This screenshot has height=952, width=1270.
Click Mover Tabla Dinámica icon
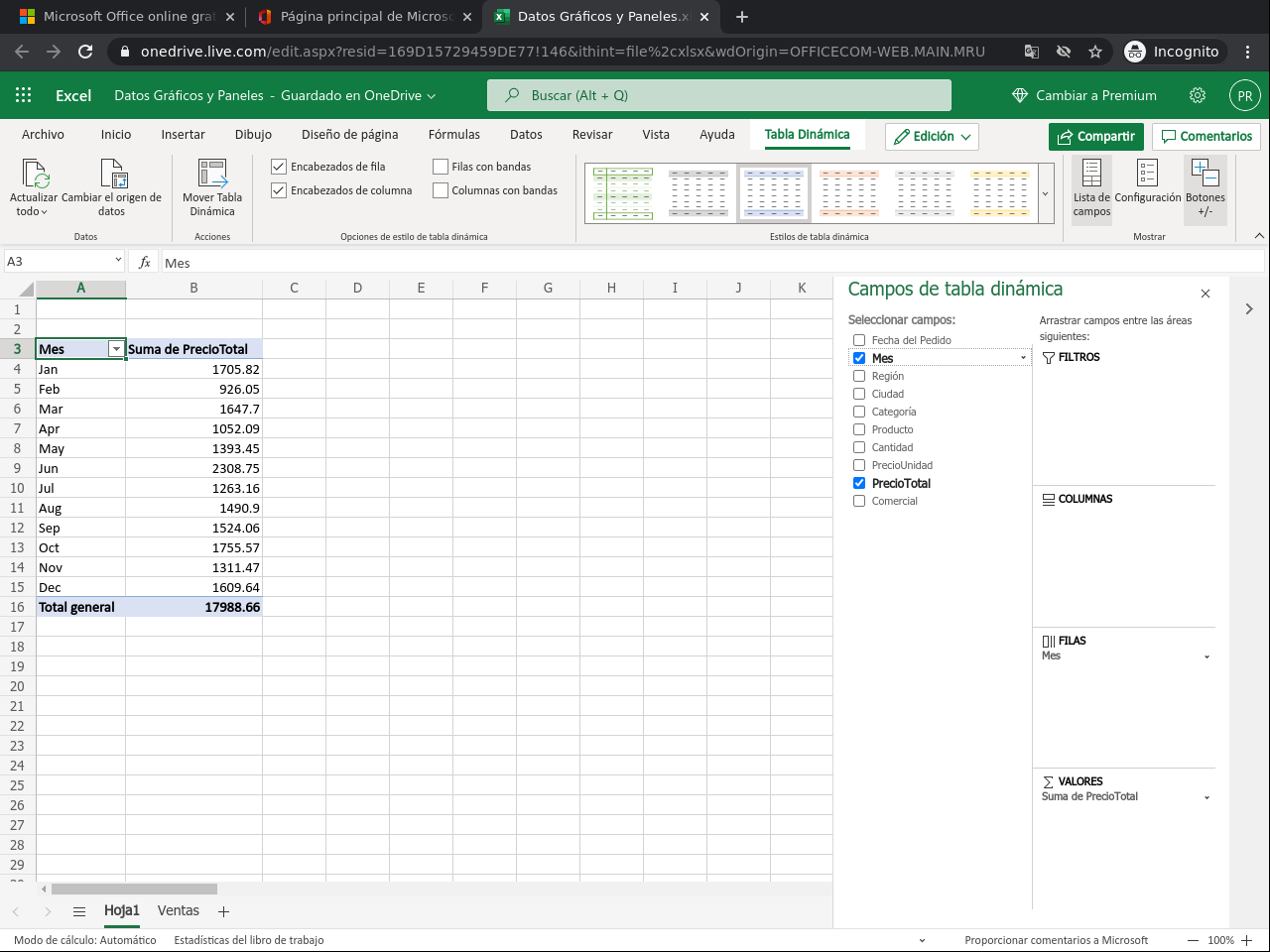pyautogui.click(x=212, y=175)
